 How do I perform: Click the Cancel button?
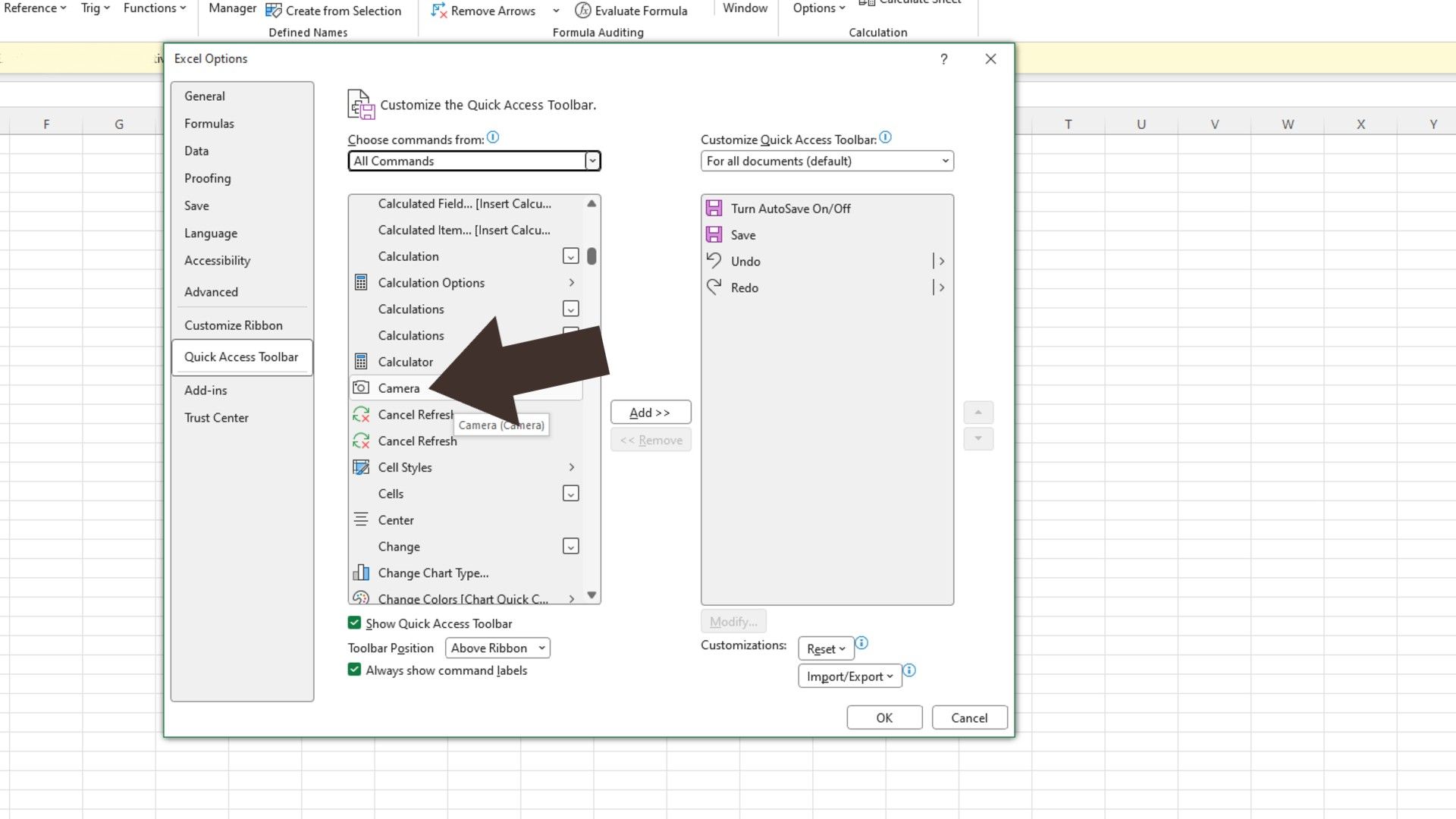[x=969, y=717]
